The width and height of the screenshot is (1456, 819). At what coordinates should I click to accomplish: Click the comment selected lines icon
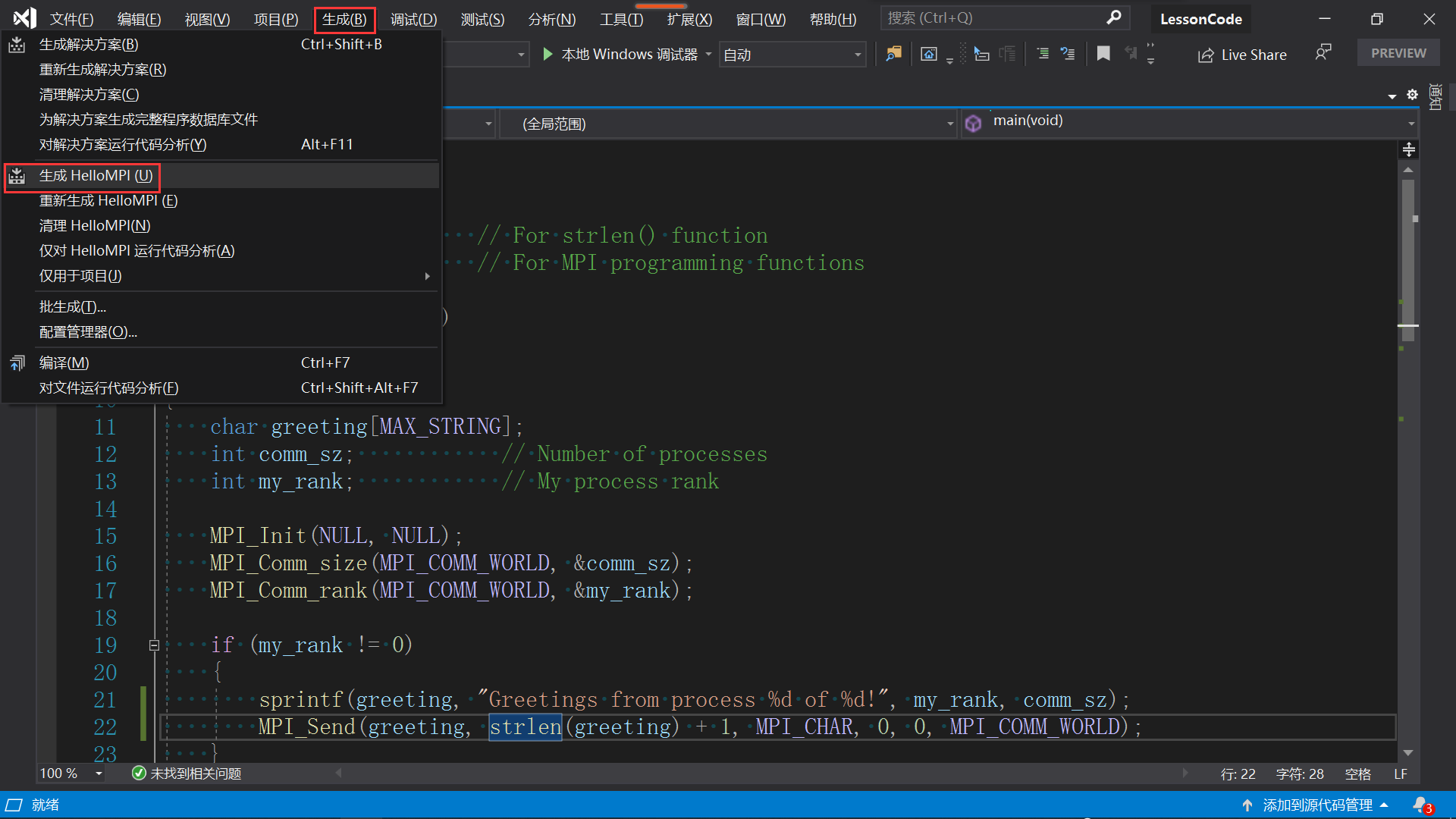pyautogui.click(x=1043, y=54)
